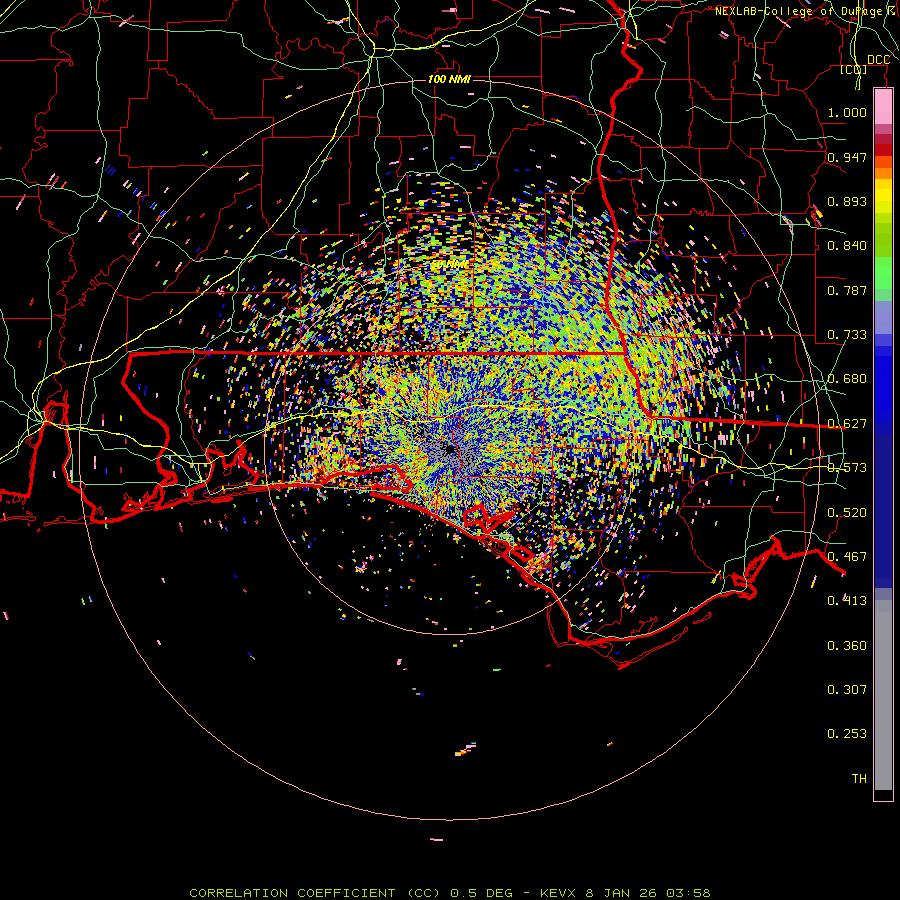This screenshot has height=900, width=900.
Task: Click the 0.573 colorbar value
Action: point(847,468)
